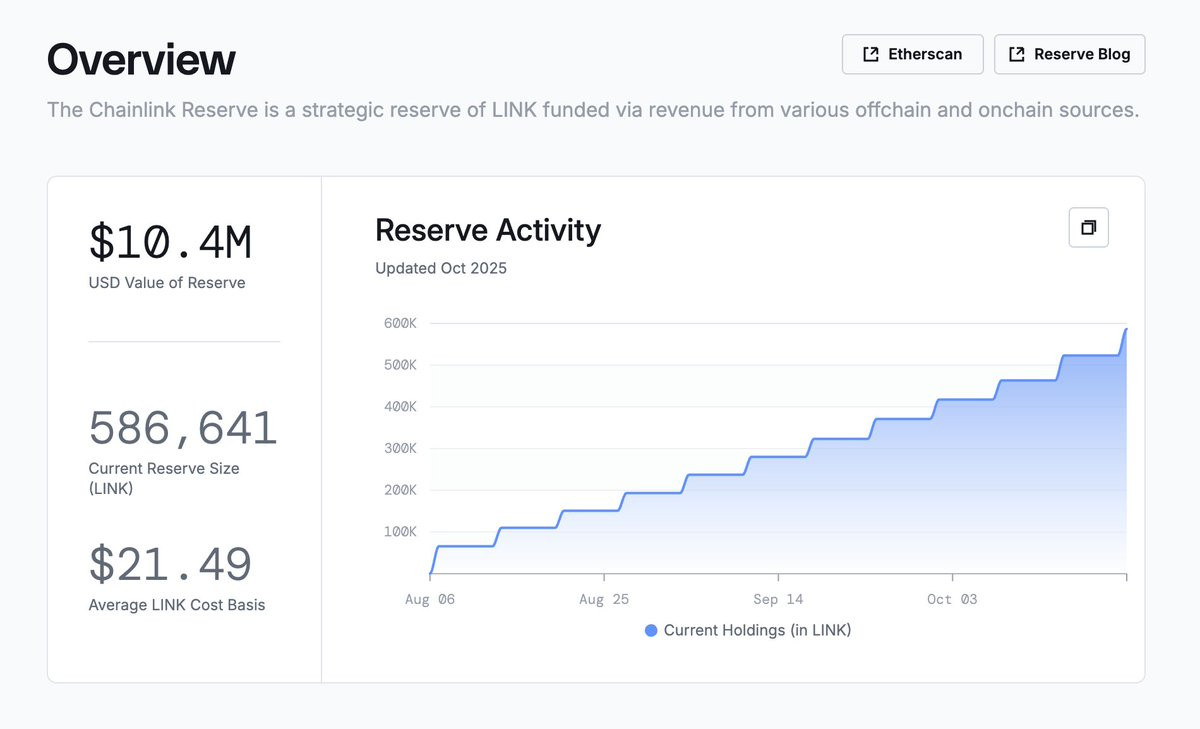Click the USD Value of Reserve label
1200x729 pixels.
pos(167,283)
